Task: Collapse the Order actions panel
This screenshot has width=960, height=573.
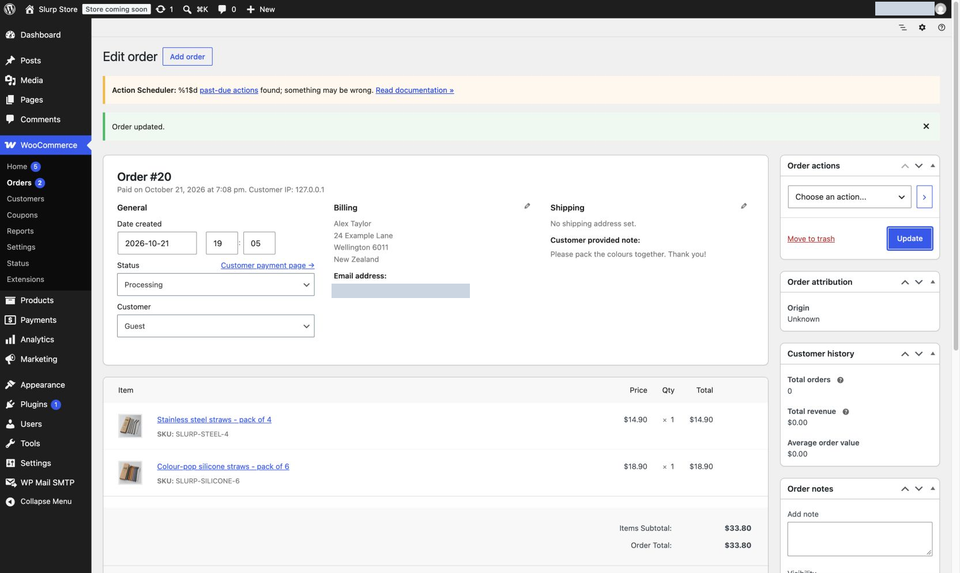Action: pyautogui.click(x=932, y=166)
